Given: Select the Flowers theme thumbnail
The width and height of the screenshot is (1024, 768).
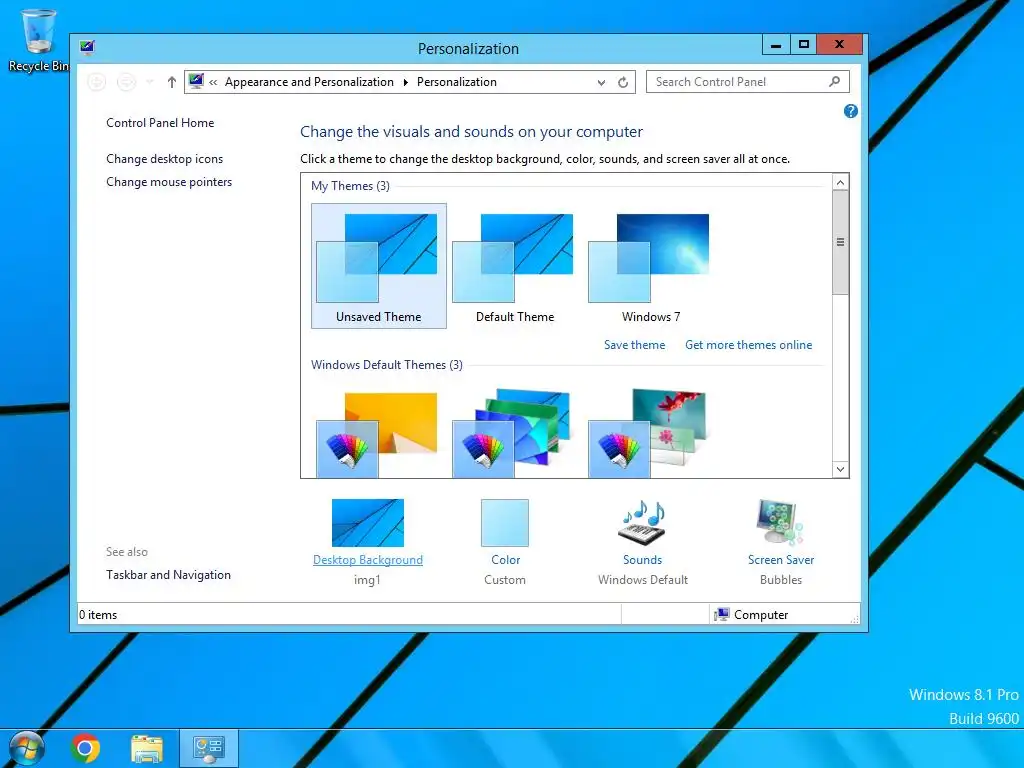Looking at the screenshot, I should [648, 434].
